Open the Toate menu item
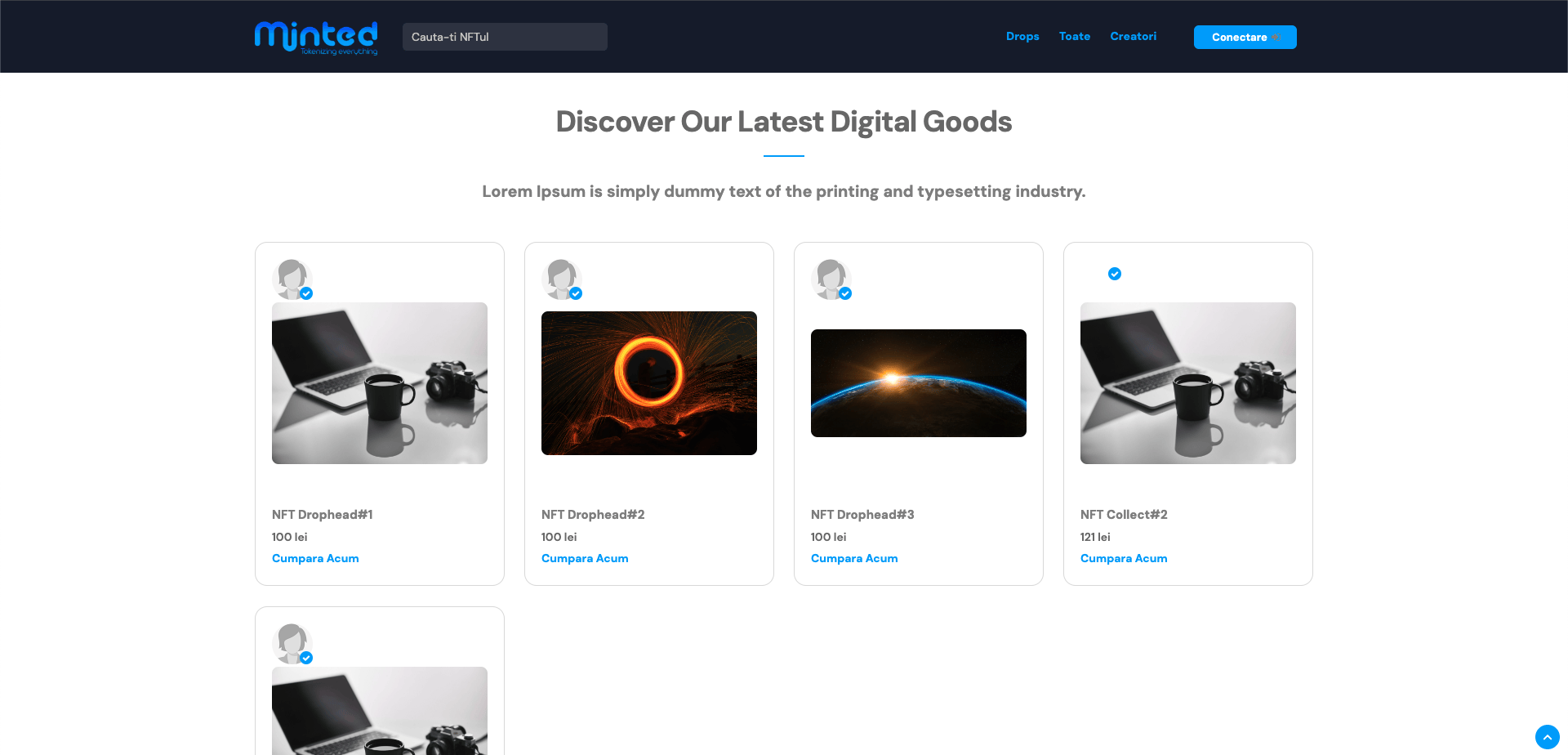Screen dimensions: 1568x755 (x=1075, y=37)
